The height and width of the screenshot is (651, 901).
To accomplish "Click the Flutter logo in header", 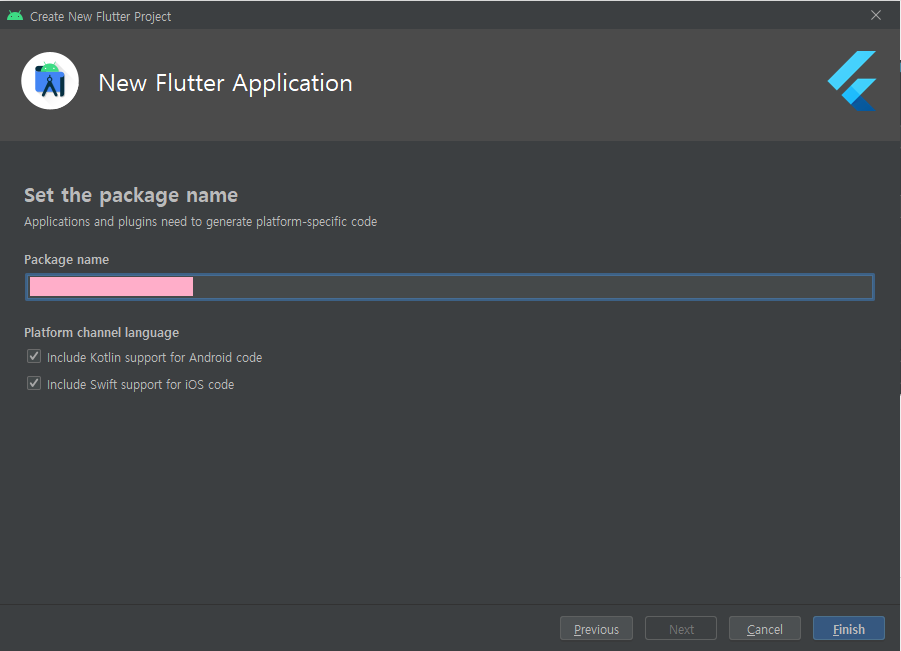I will click(852, 81).
